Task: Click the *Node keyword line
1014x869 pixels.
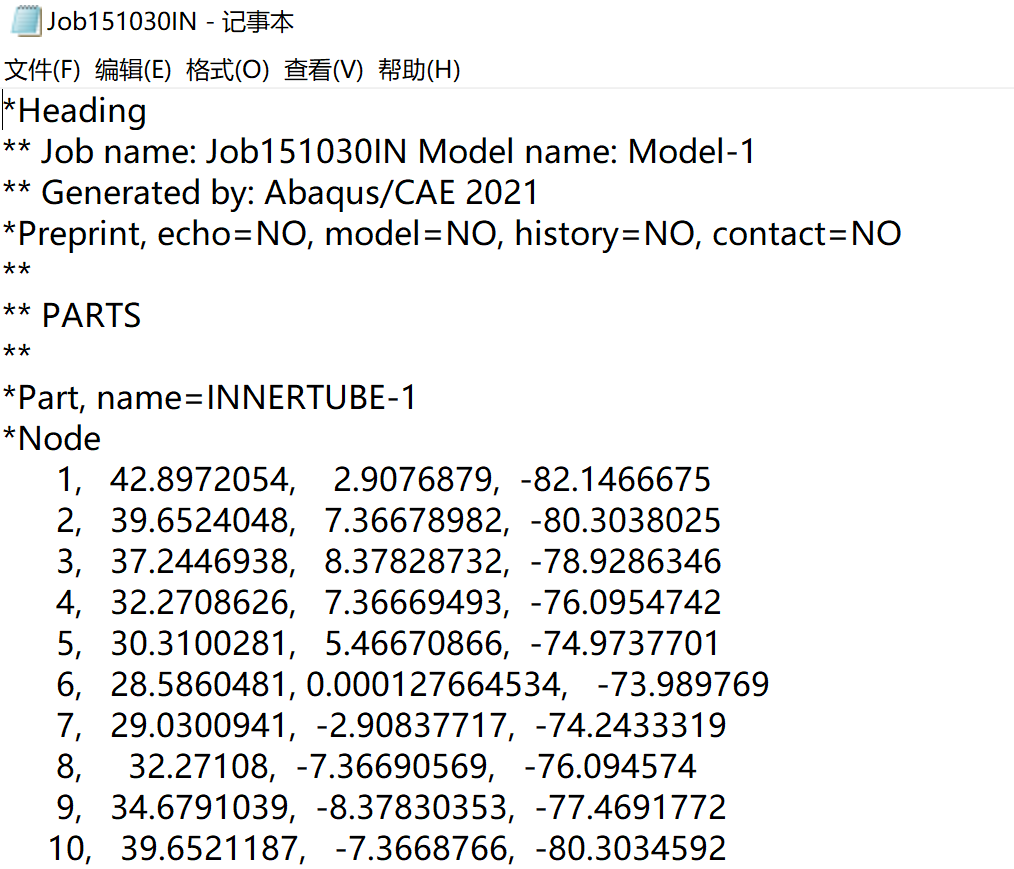Action: (x=50, y=438)
